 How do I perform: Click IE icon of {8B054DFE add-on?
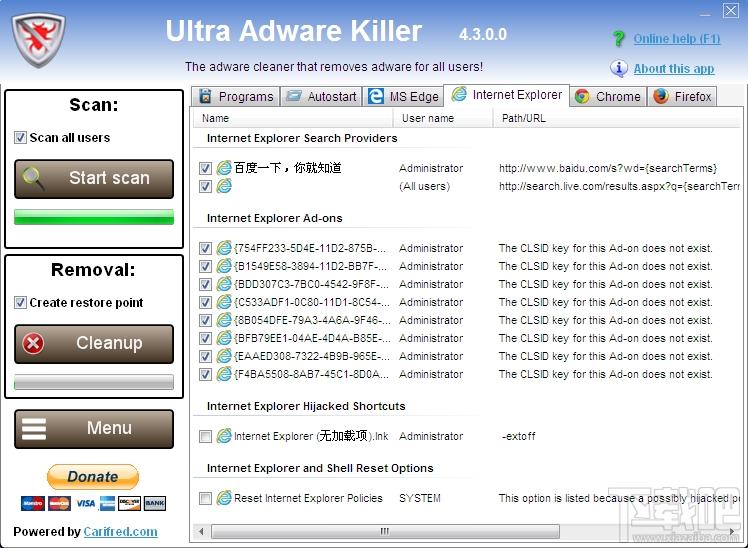click(224, 320)
